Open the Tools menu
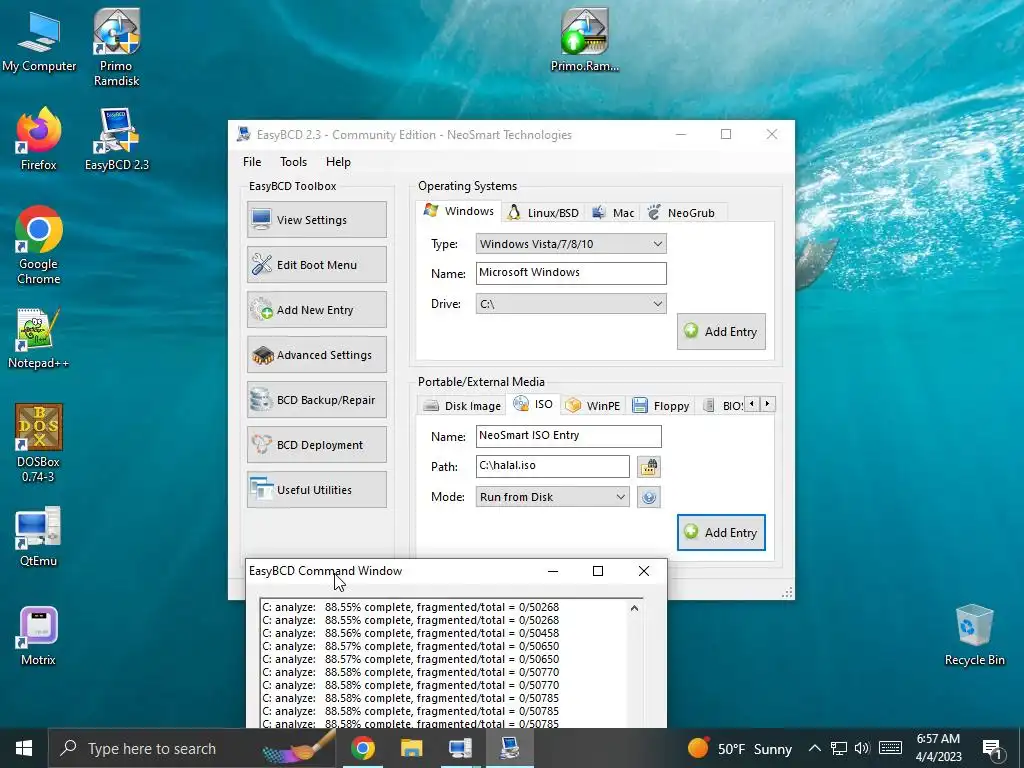 coord(293,162)
